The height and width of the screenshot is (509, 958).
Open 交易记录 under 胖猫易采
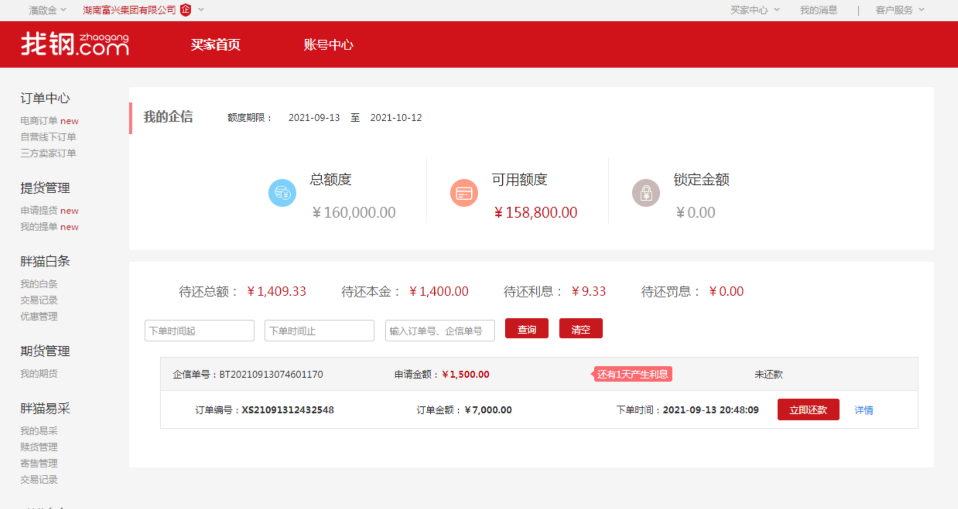pyautogui.click(x=39, y=480)
